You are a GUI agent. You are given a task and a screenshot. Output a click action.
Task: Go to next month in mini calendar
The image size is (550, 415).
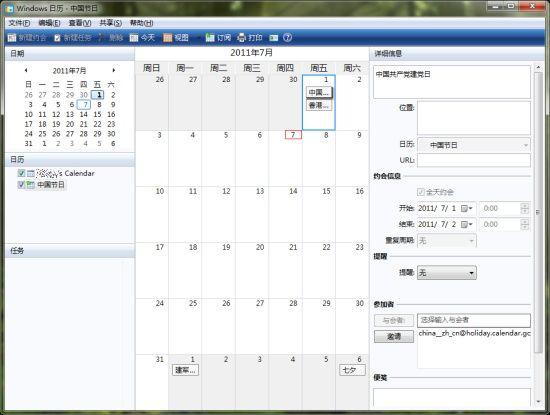[114, 71]
